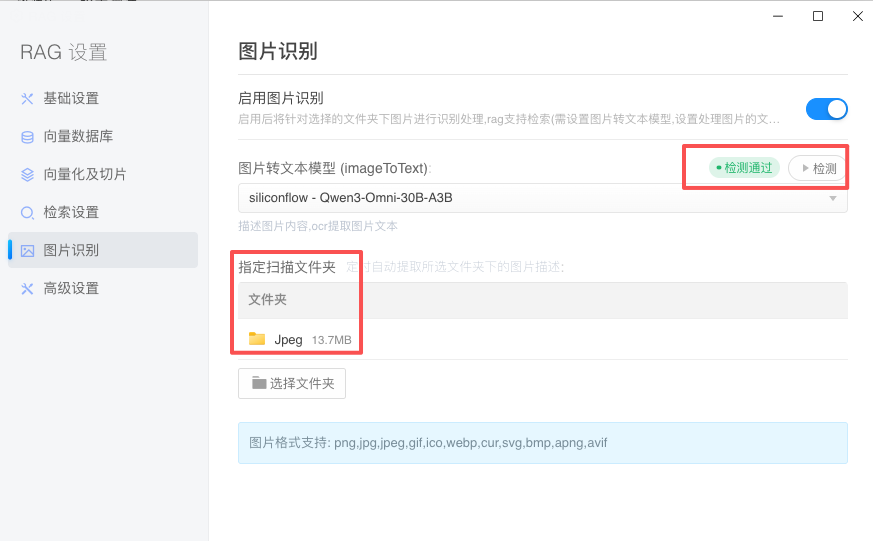Open the imageToText model dropdown
The width and height of the screenshot is (873, 541).
pyautogui.click(x=530, y=198)
